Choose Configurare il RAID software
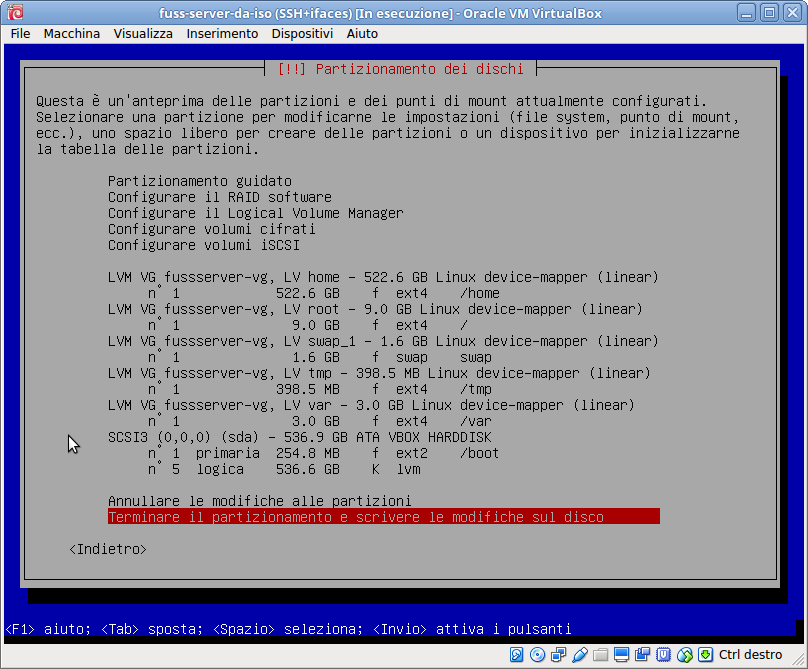The width and height of the screenshot is (808, 669). click(x=220, y=197)
